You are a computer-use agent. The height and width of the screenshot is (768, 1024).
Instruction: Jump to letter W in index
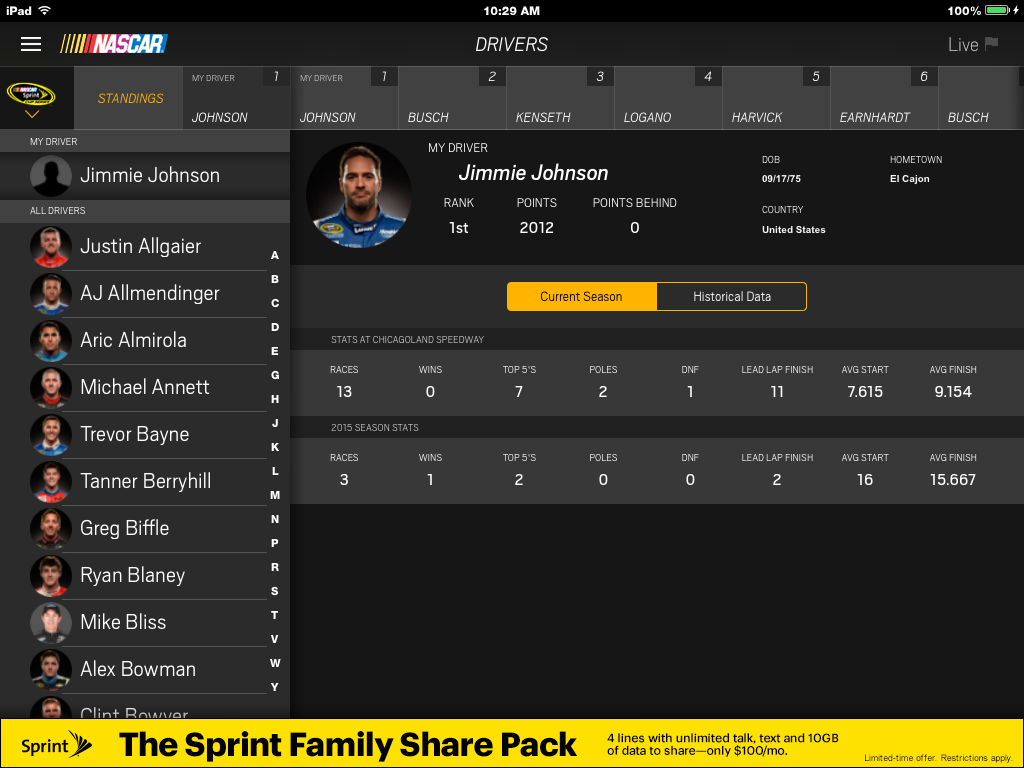[275, 663]
